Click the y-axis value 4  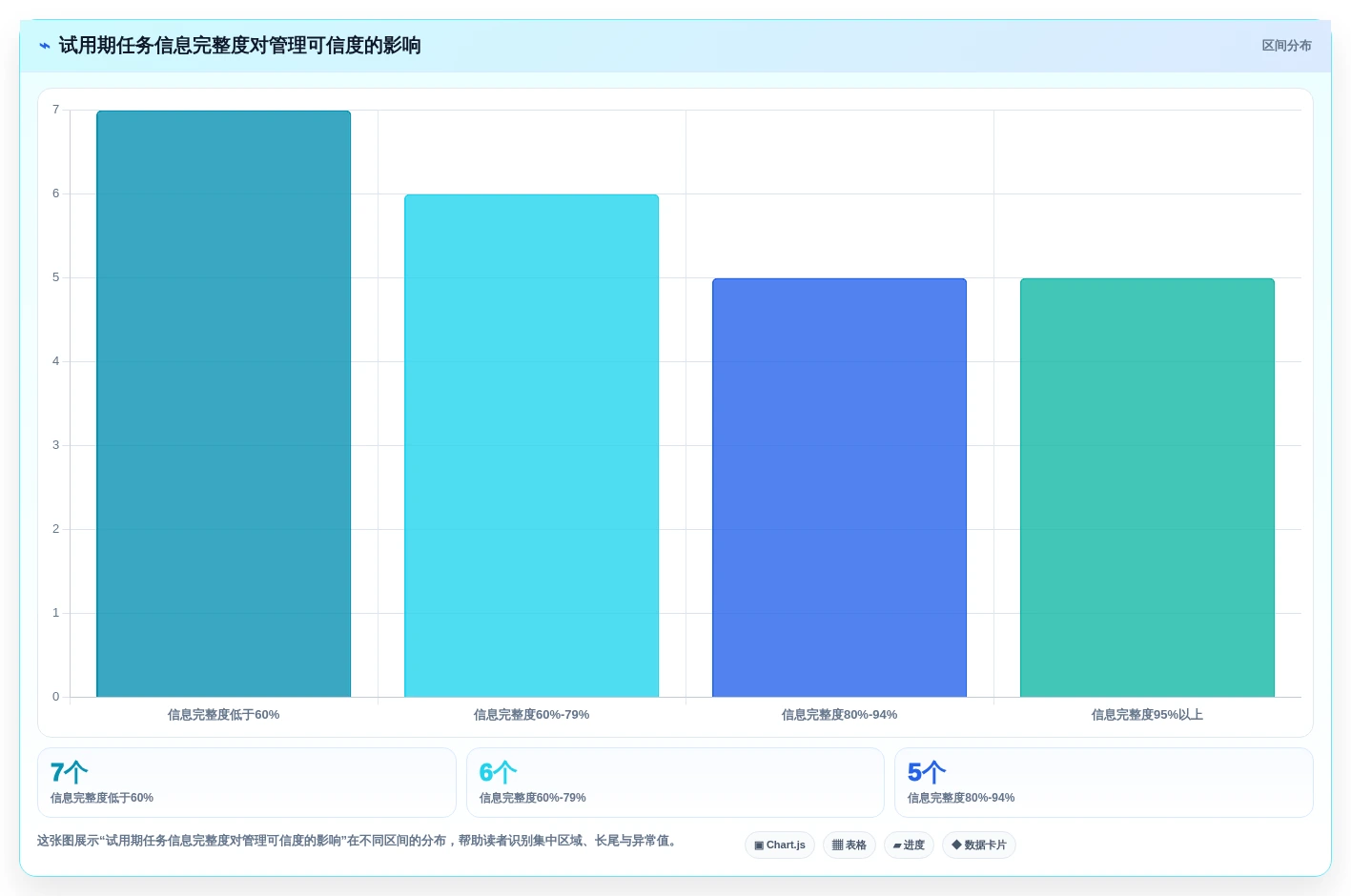tap(55, 361)
